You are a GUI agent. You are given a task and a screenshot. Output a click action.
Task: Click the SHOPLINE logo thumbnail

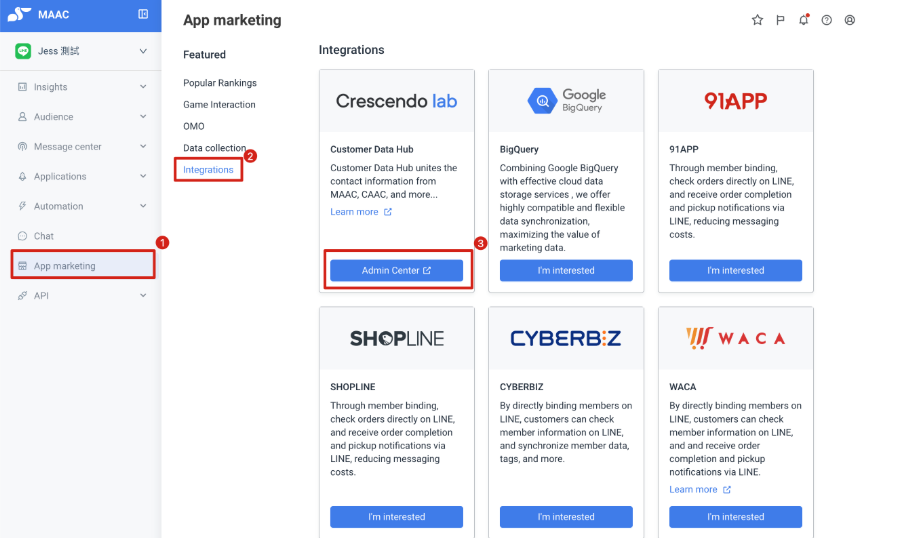[396, 338]
